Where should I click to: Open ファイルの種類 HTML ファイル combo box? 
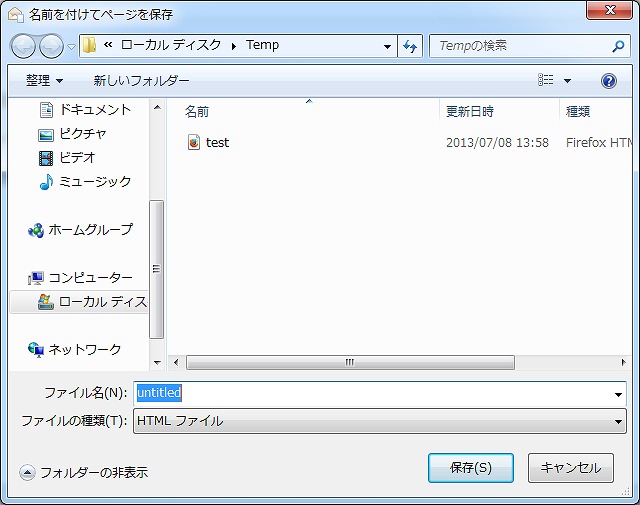point(380,421)
